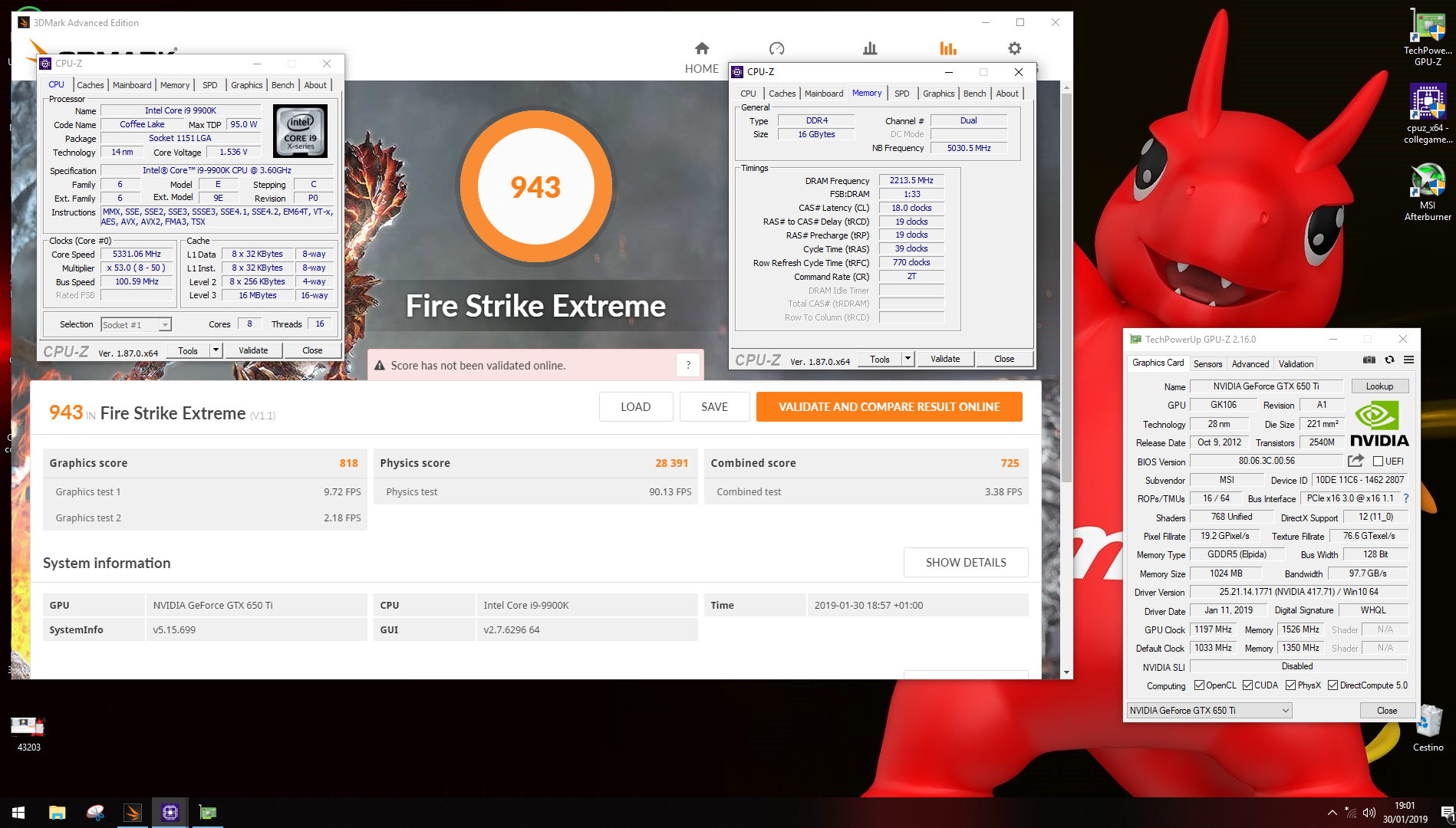Go to 3DMark HOME icon

pos(701,49)
